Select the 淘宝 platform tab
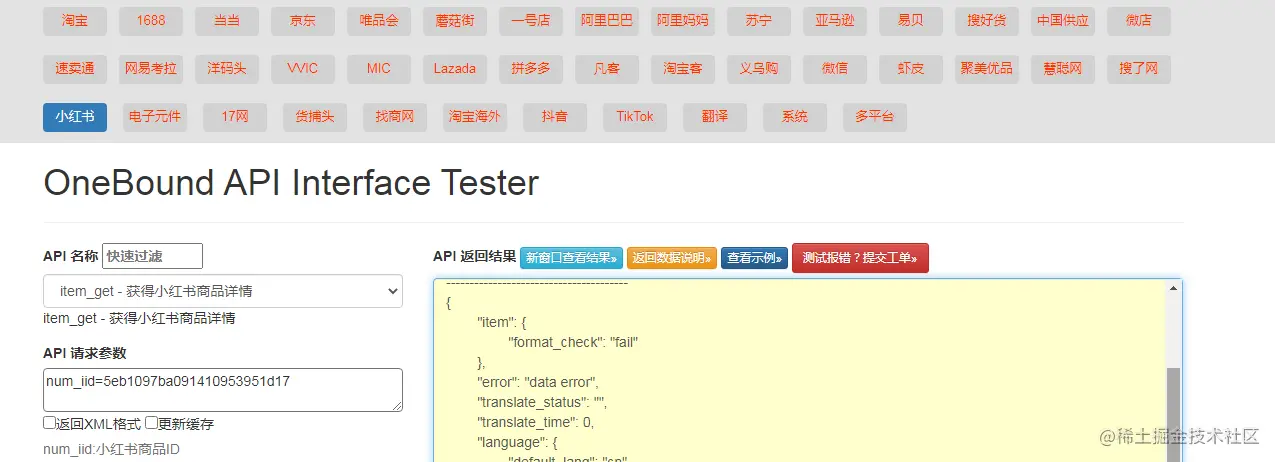Image resolution: width=1275 pixels, height=462 pixels. click(75, 21)
